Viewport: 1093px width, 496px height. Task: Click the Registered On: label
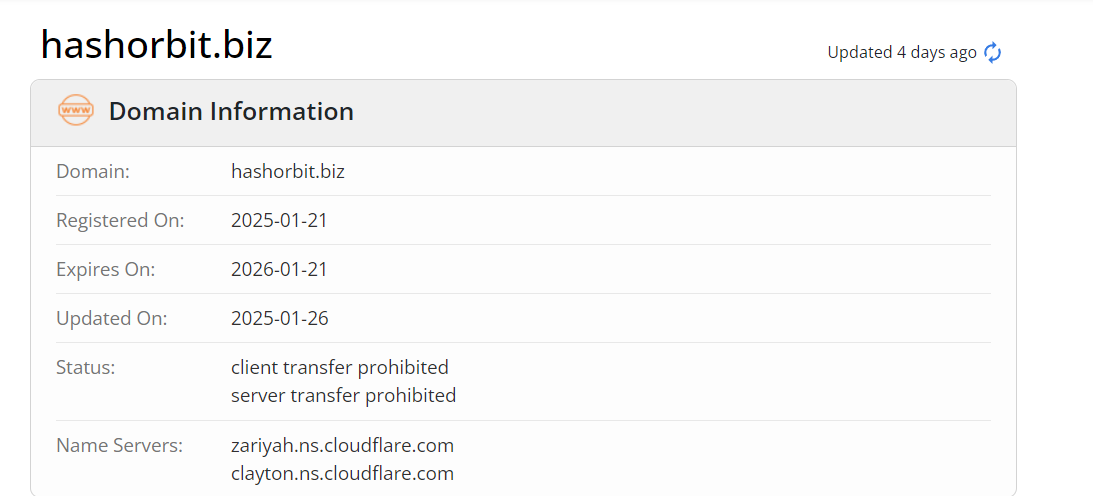pos(120,220)
